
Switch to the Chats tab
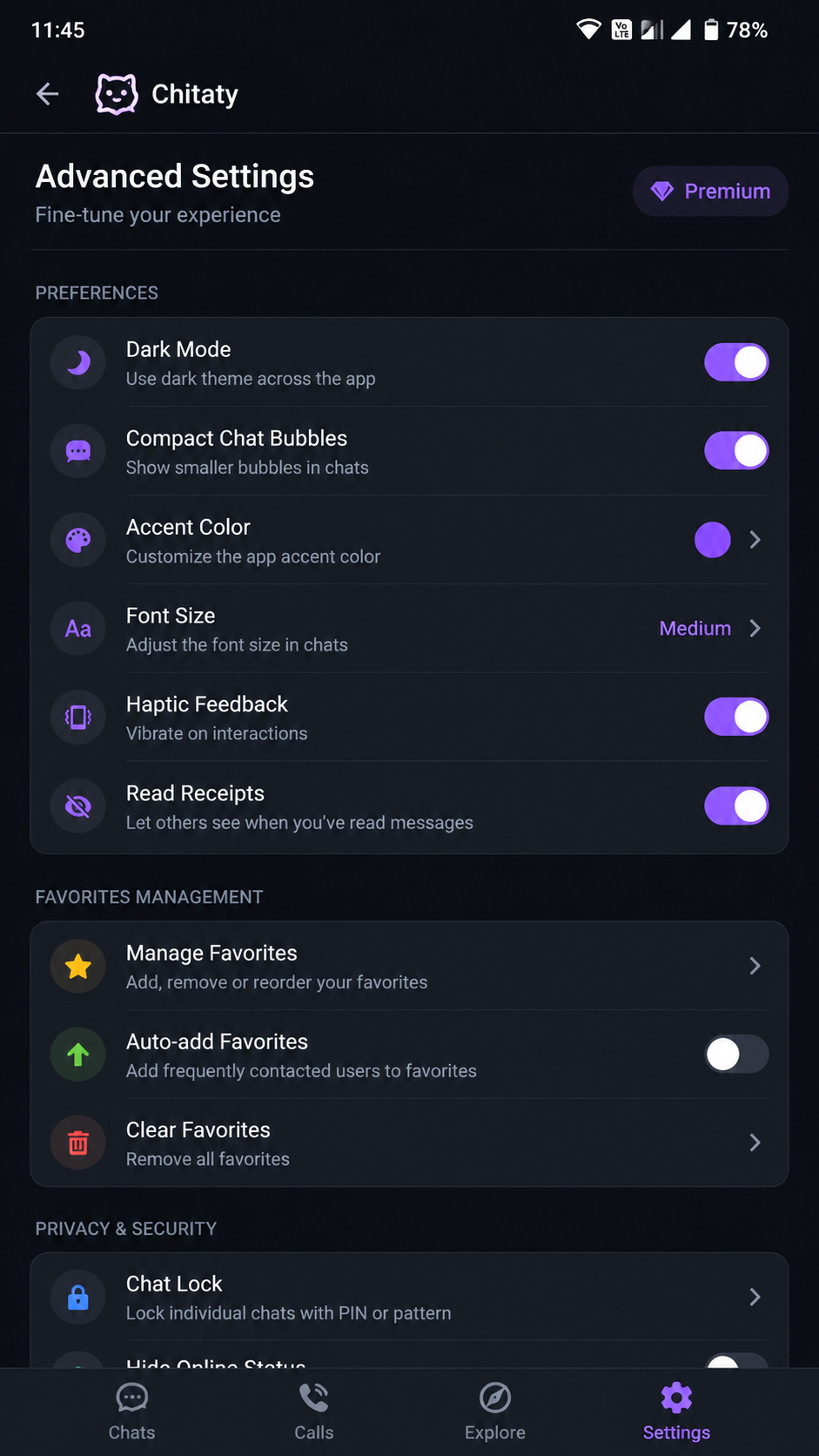pos(132,1412)
